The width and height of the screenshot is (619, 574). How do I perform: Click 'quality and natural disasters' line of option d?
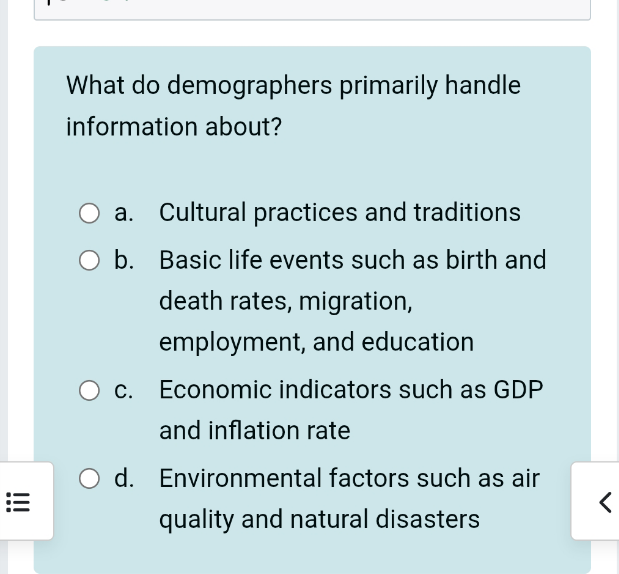(319, 519)
